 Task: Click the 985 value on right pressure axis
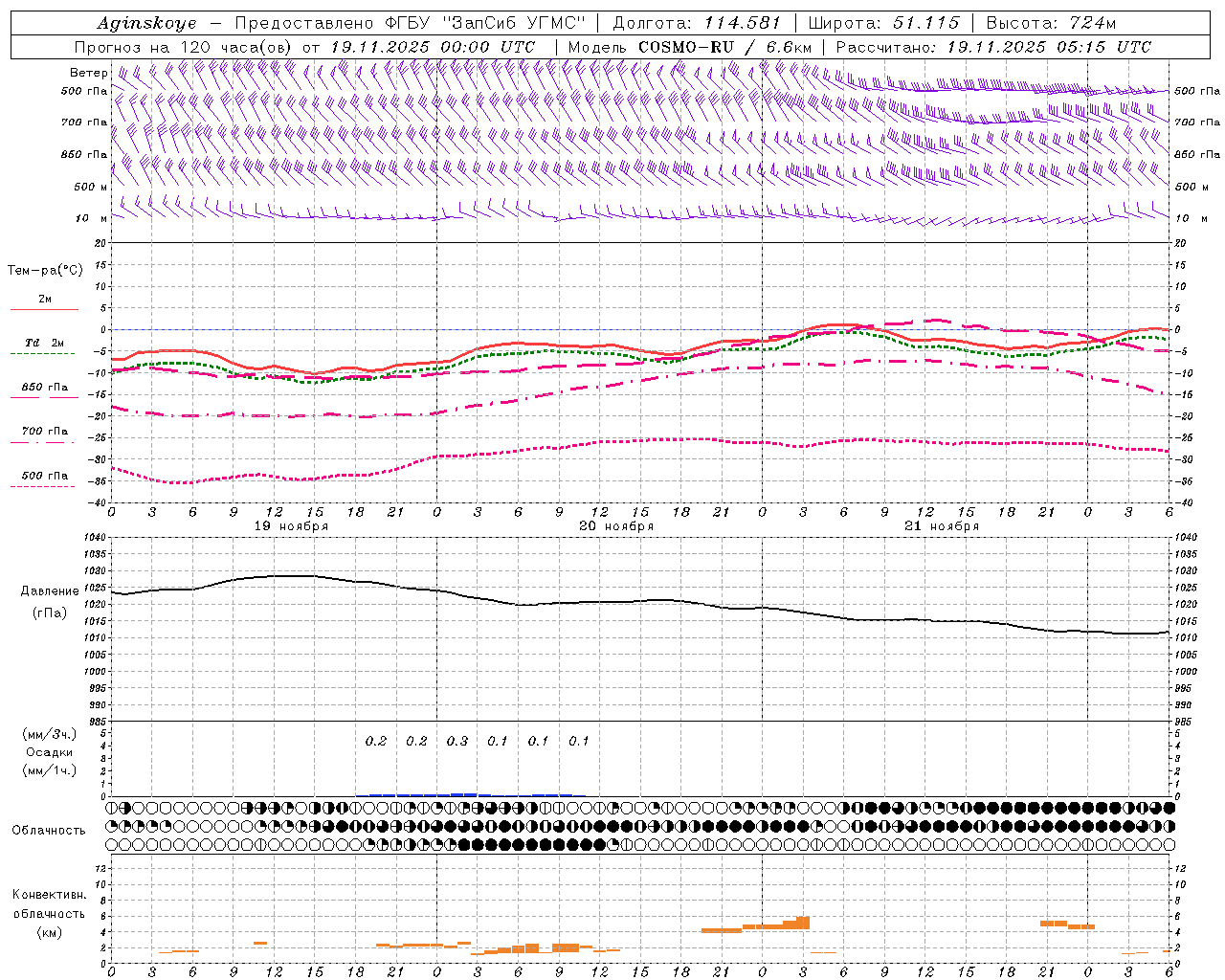coord(1184,721)
